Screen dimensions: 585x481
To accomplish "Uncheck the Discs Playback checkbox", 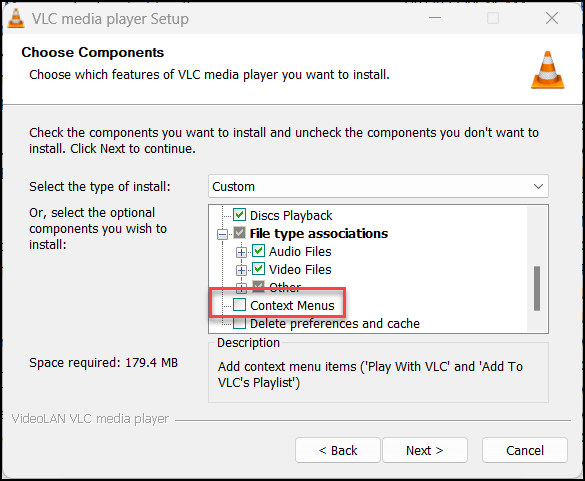I will 240,215.
